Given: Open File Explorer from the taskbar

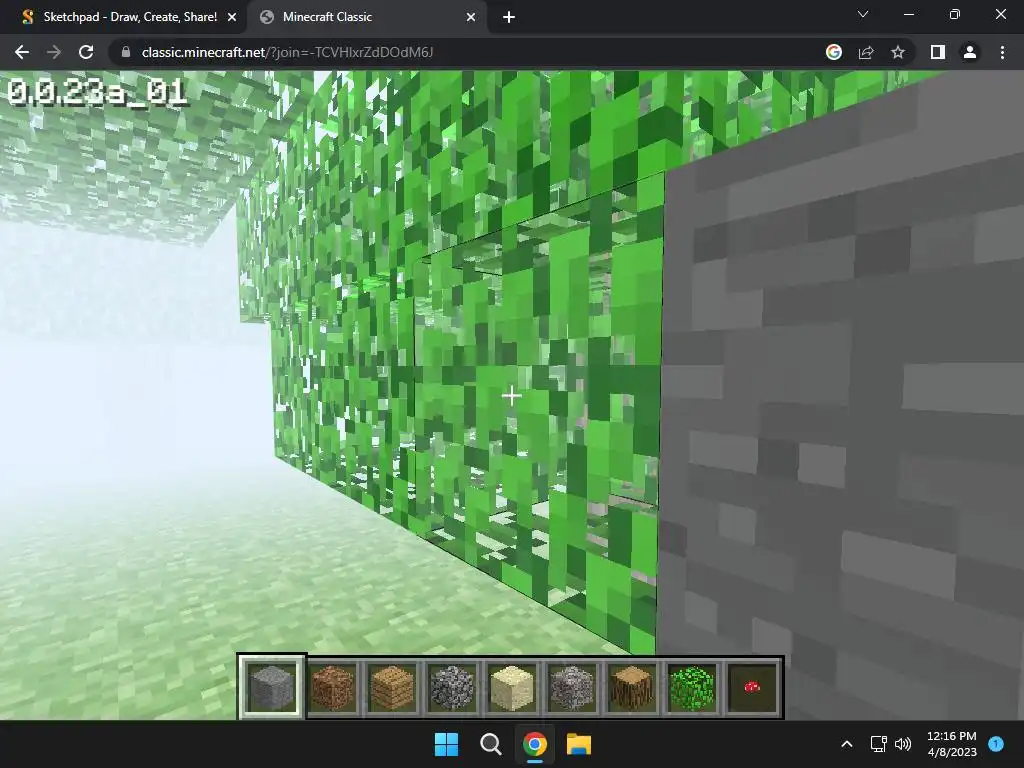Looking at the screenshot, I should pos(579,744).
